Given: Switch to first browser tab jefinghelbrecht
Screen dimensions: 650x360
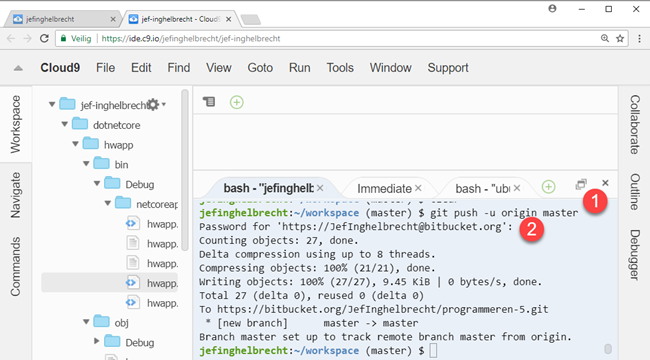Looking at the screenshot, I should 62,19.
